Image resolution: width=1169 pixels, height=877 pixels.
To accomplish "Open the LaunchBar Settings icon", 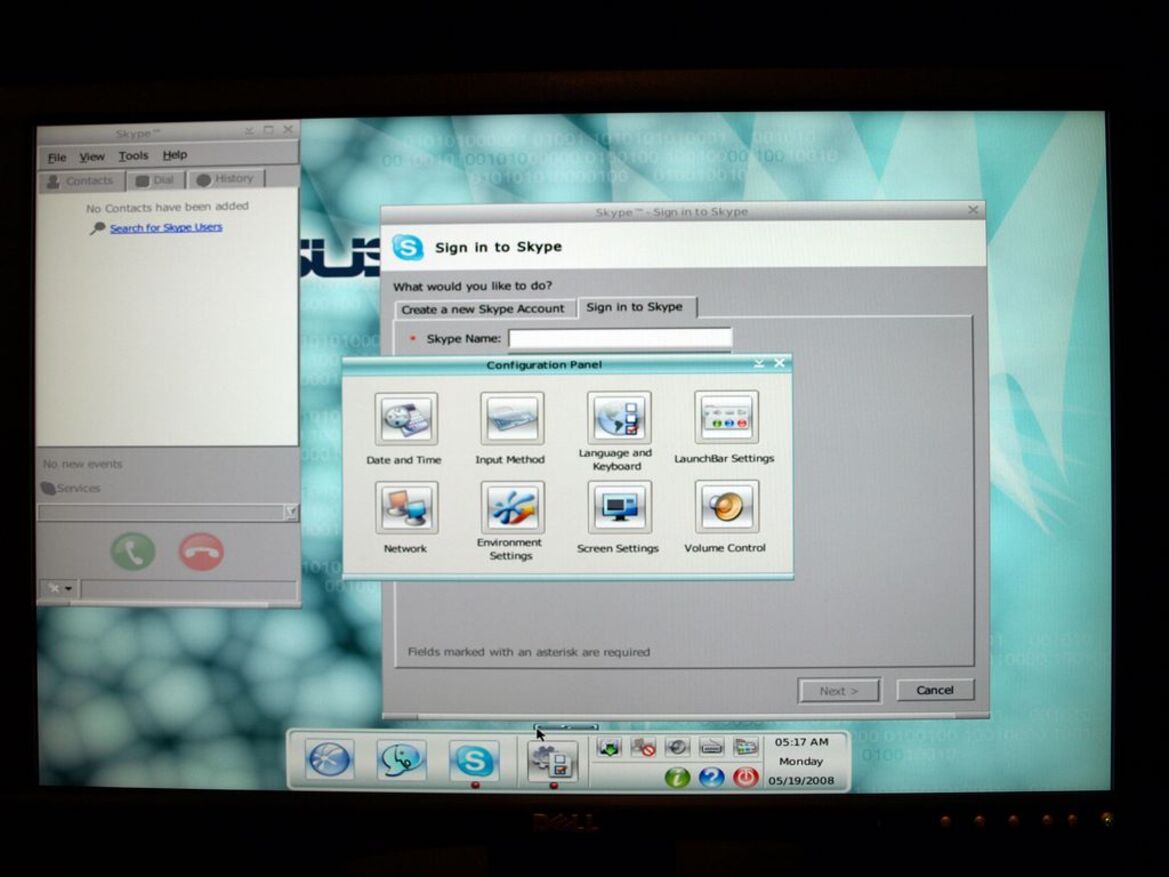I will point(726,416).
